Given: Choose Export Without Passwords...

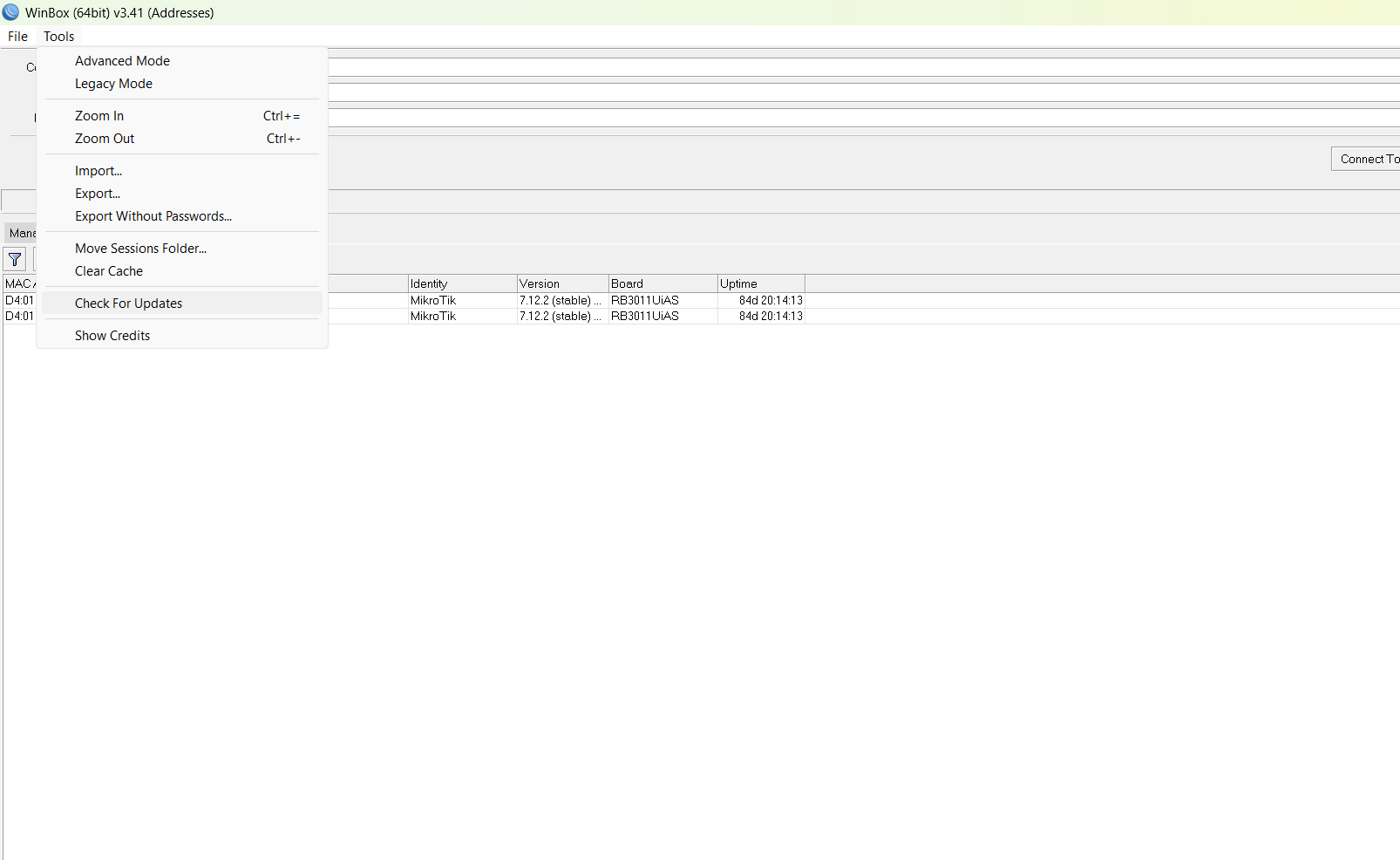Looking at the screenshot, I should coord(182,216).
